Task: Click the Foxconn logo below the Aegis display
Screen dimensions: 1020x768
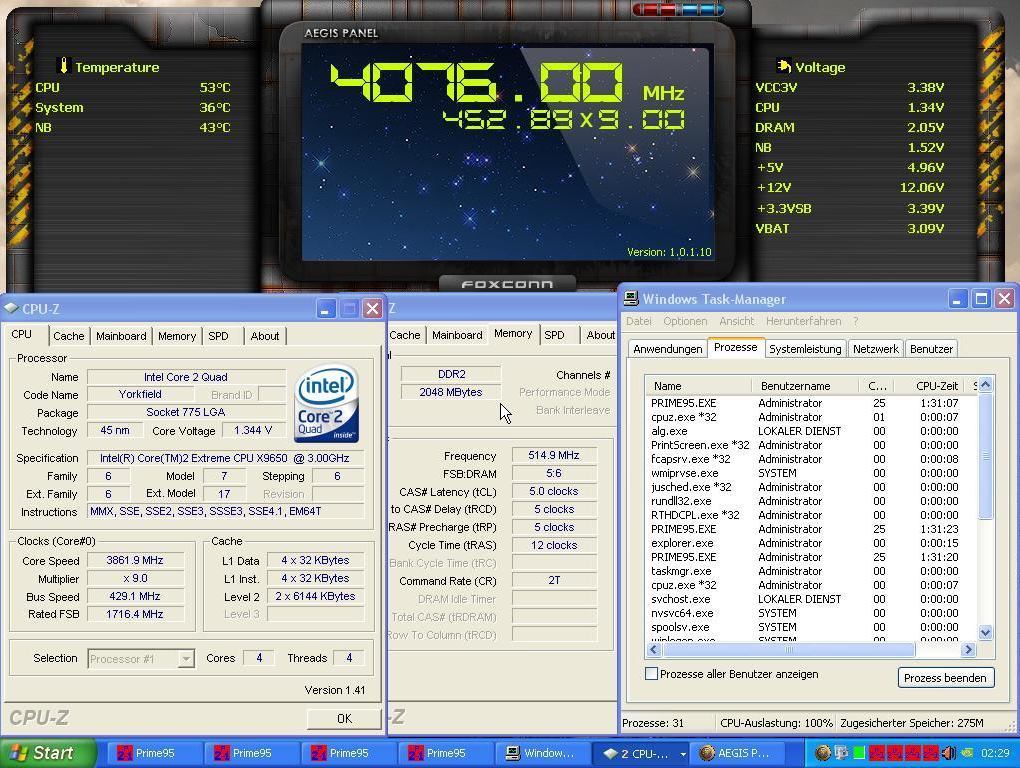Action: click(507, 284)
